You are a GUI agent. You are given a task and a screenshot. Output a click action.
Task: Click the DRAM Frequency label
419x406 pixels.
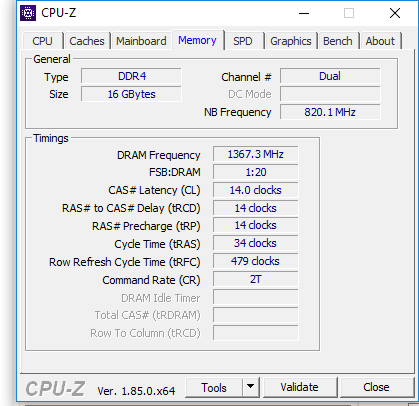pyautogui.click(x=159, y=155)
